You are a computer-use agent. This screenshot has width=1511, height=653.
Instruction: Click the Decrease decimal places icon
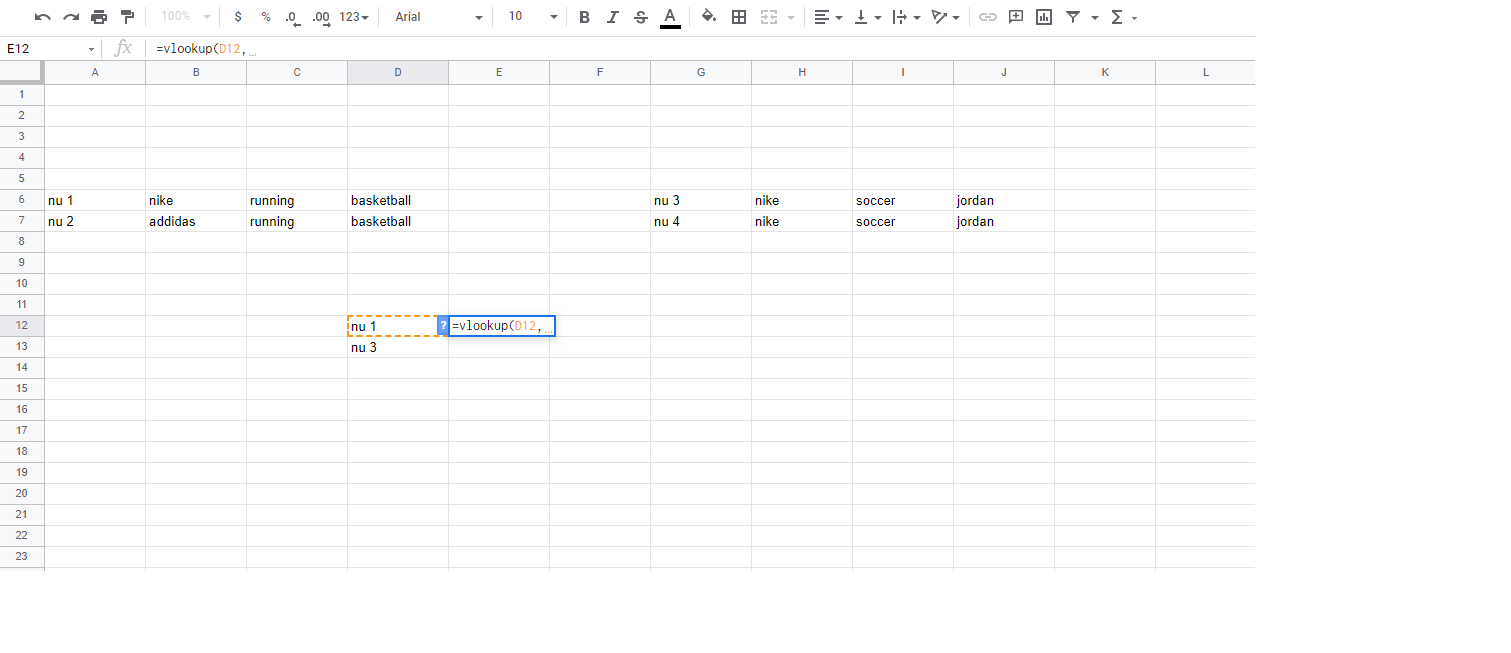click(x=291, y=17)
